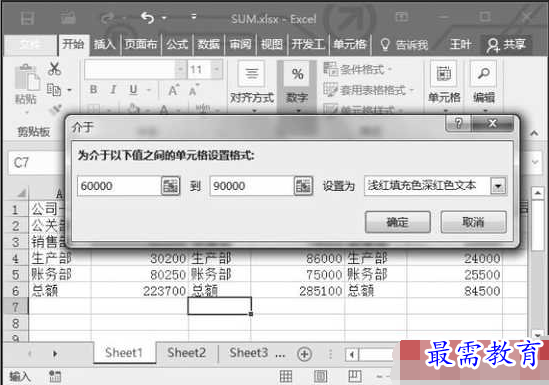The width and height of the screenshot is (549, 385).
Task: Open the font name dropdown
Action: (181, 69)
